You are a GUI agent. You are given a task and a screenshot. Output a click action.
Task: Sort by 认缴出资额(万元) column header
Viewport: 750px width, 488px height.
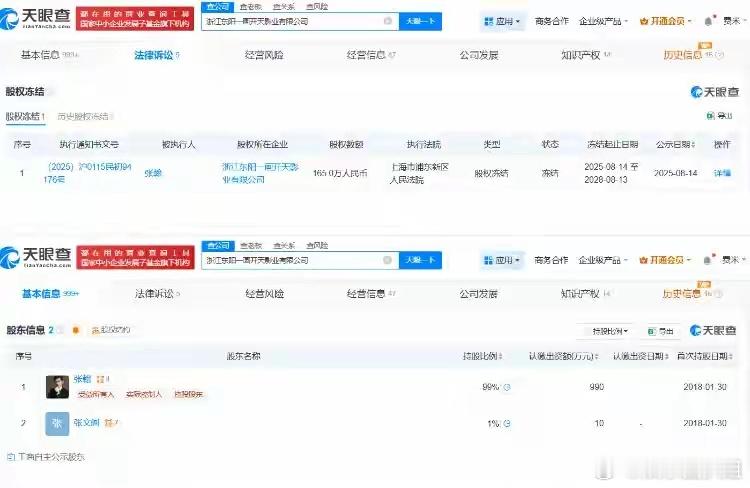click(563, 356)
